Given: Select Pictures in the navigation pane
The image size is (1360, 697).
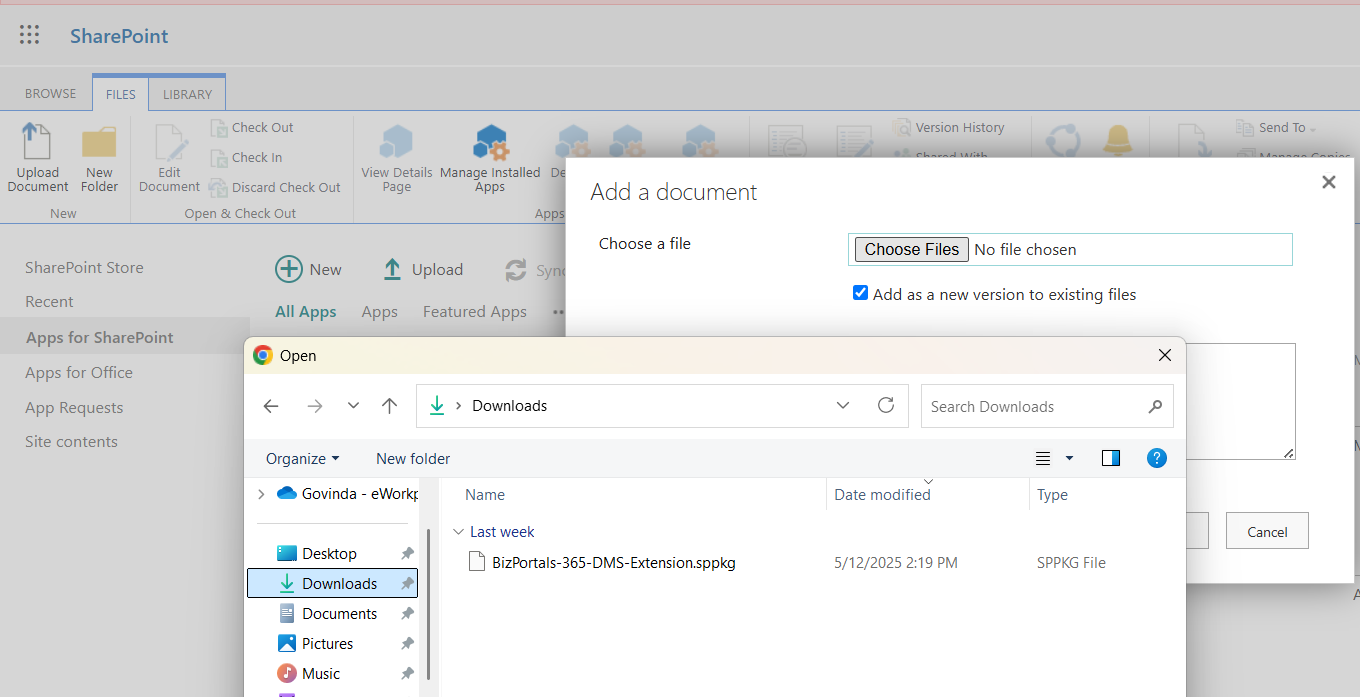Looking at the screenshot, I should [332, 644].
